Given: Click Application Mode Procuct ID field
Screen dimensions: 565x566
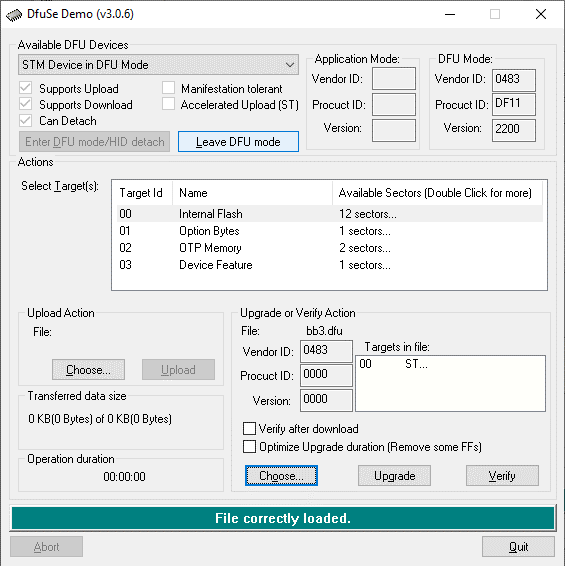Looking at the screenshot, I should point(394,104).
